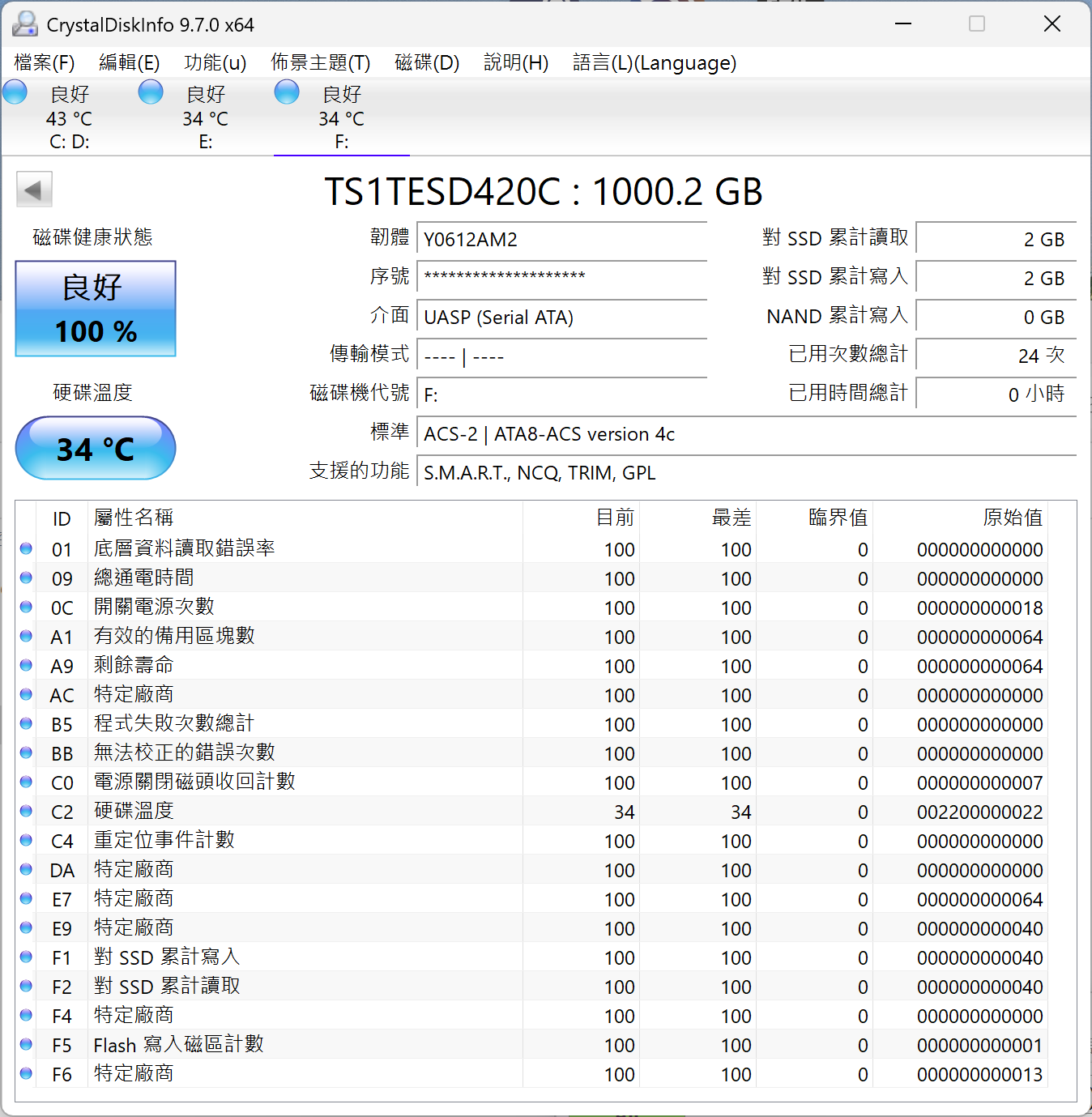This screenshot has width=1092, height=1117.
Task: Click the CrystalDiskInfo application icon in title bar
Action: point(24,23)
